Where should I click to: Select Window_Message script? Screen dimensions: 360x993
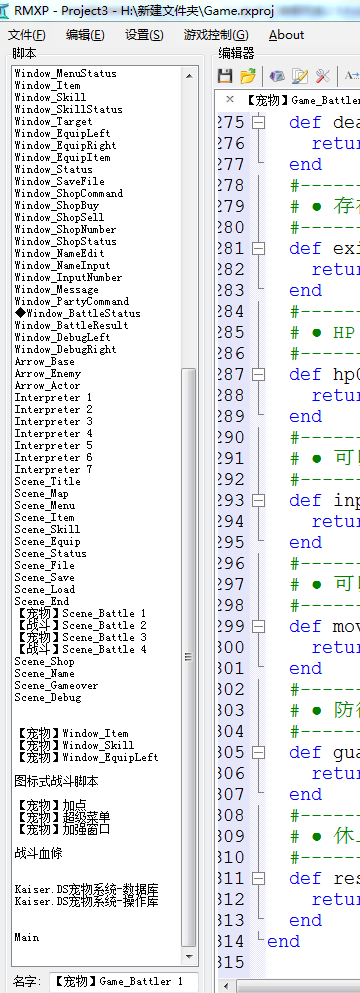click(56, 289)
